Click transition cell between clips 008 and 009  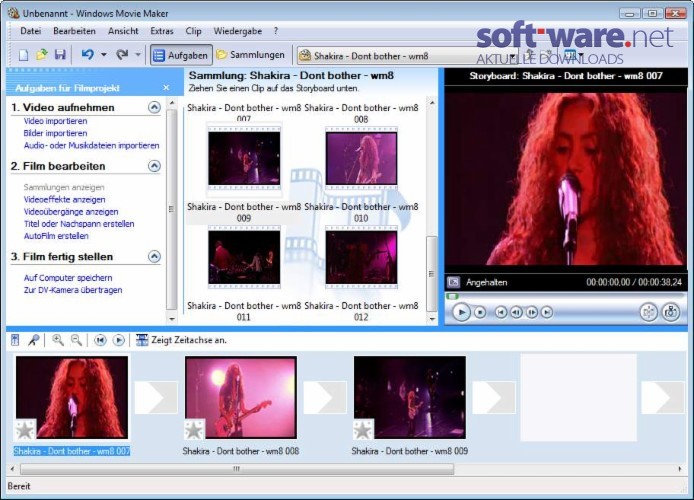325,397
